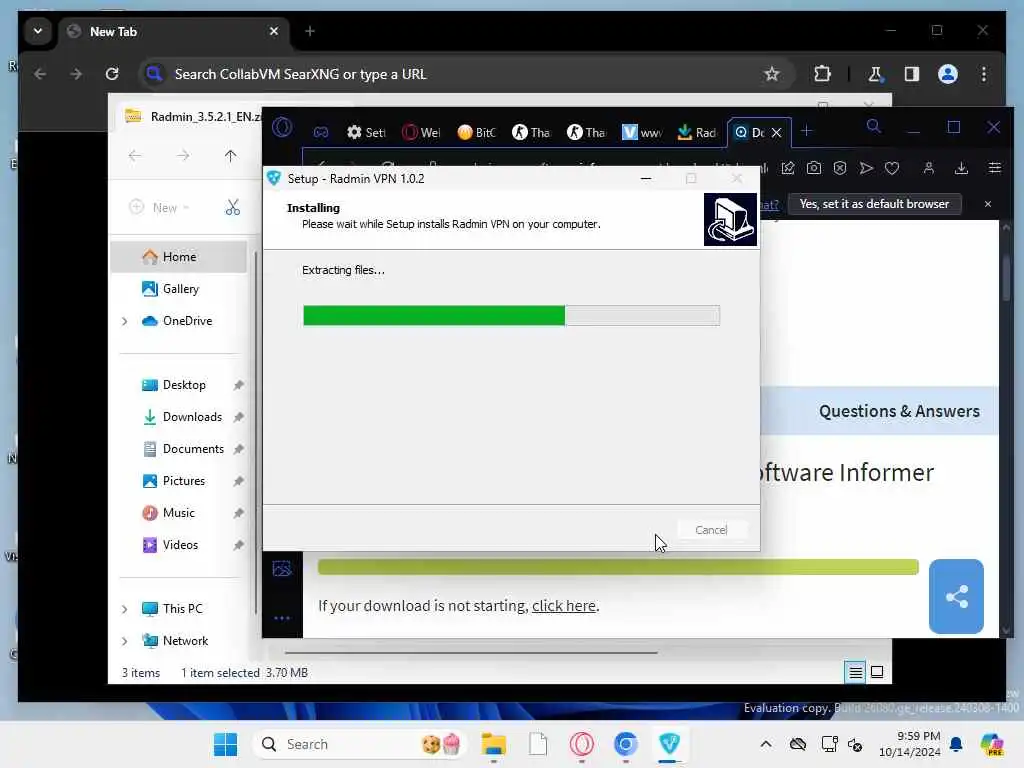Select the www tab with V icon

[642, 132]
